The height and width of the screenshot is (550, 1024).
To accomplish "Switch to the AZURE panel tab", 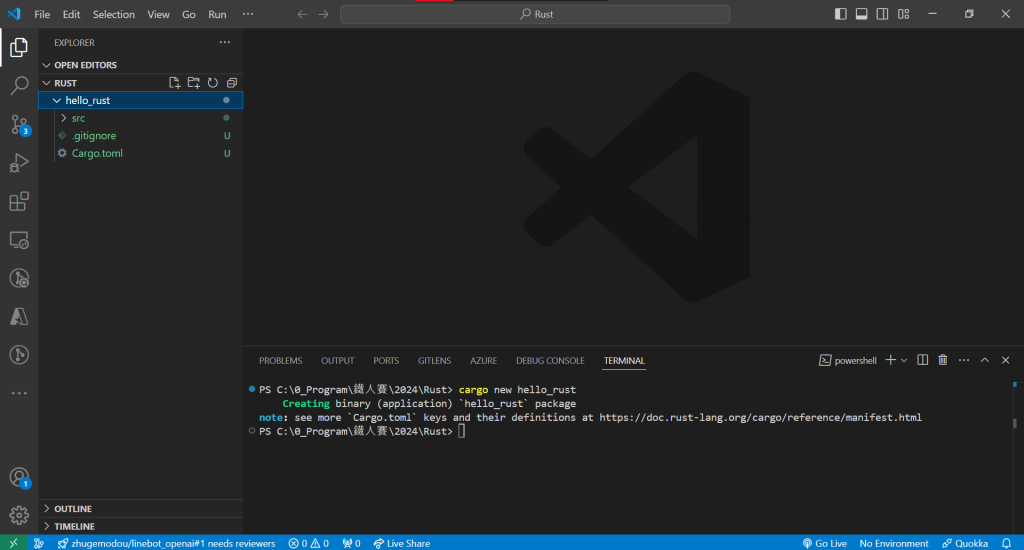I will 483,361.
